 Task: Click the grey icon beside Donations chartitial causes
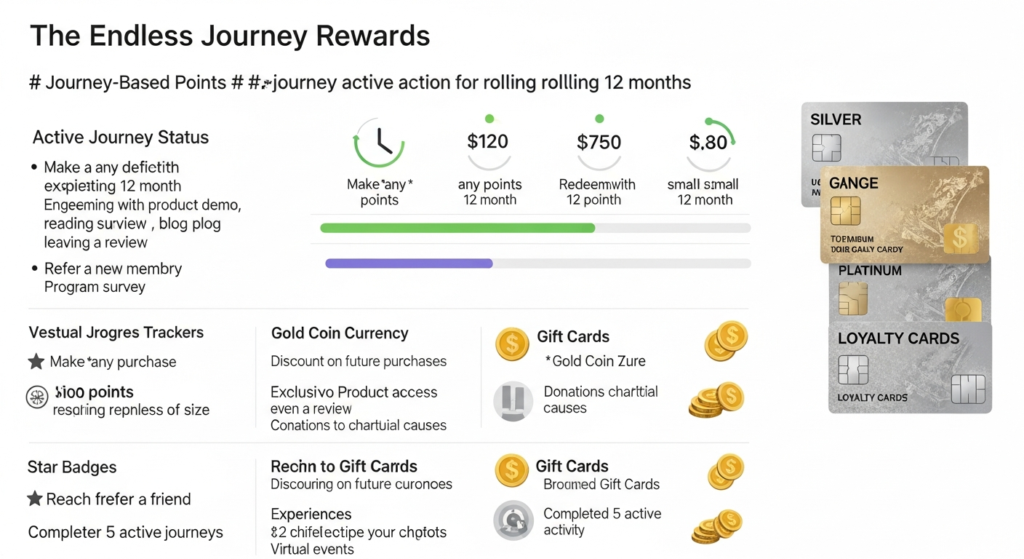(x=512, y=400)
